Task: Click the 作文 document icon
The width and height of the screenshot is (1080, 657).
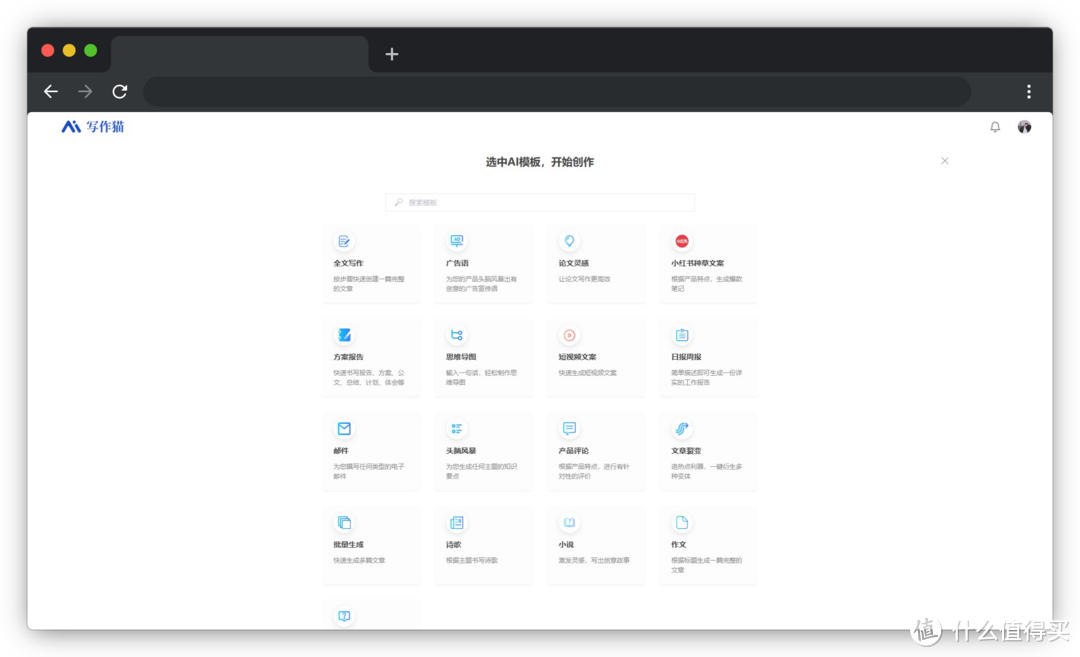Action: pyautogui.click(x=682, y=522)
